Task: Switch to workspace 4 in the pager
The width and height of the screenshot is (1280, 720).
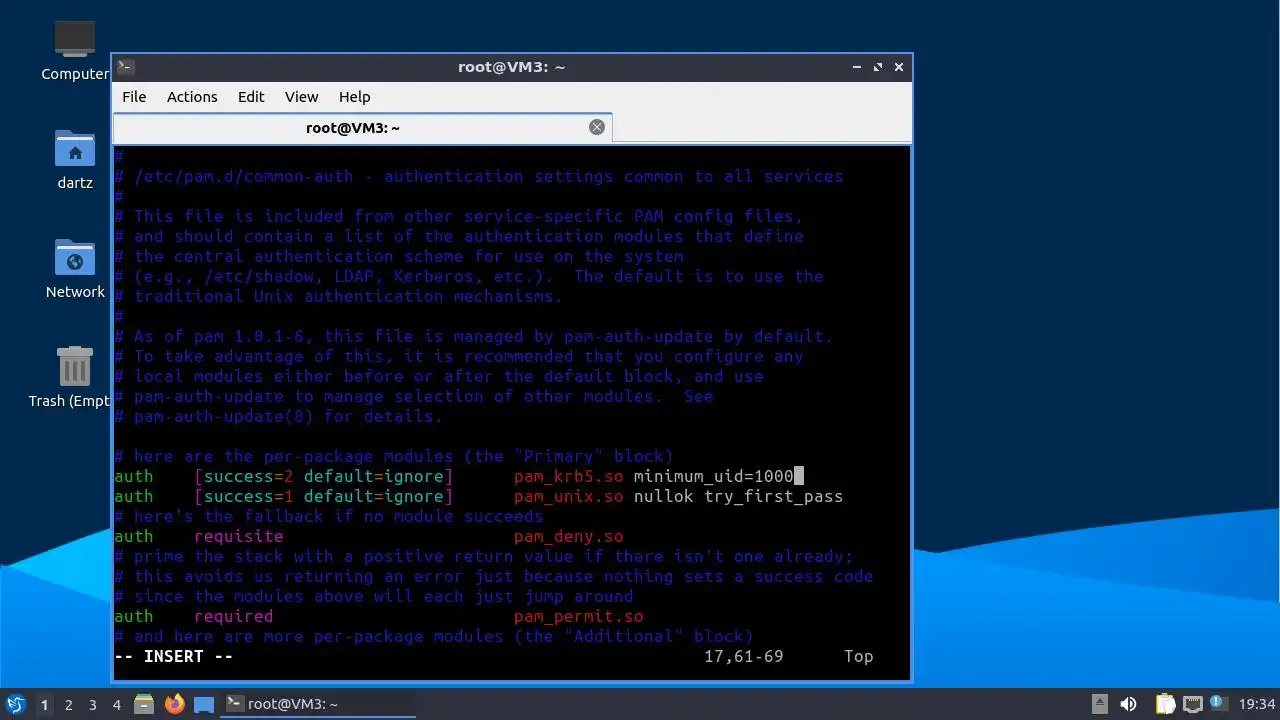Action: coord(116,704)
